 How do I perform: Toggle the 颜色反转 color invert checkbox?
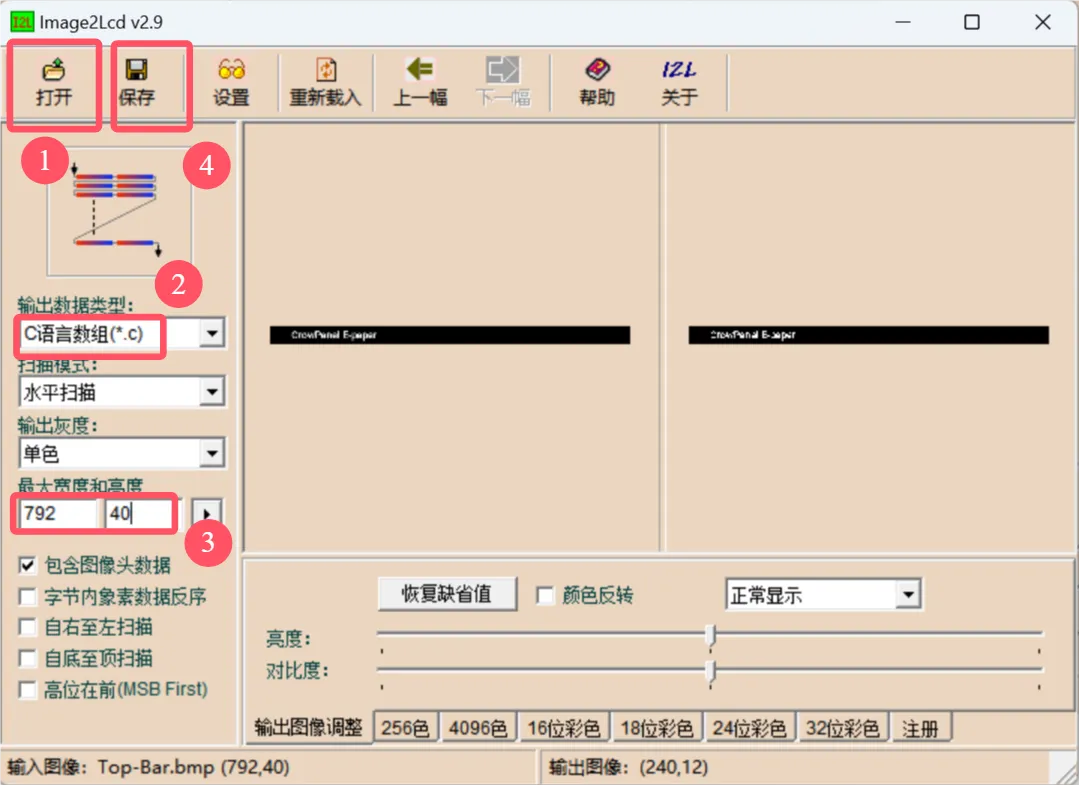545,596
